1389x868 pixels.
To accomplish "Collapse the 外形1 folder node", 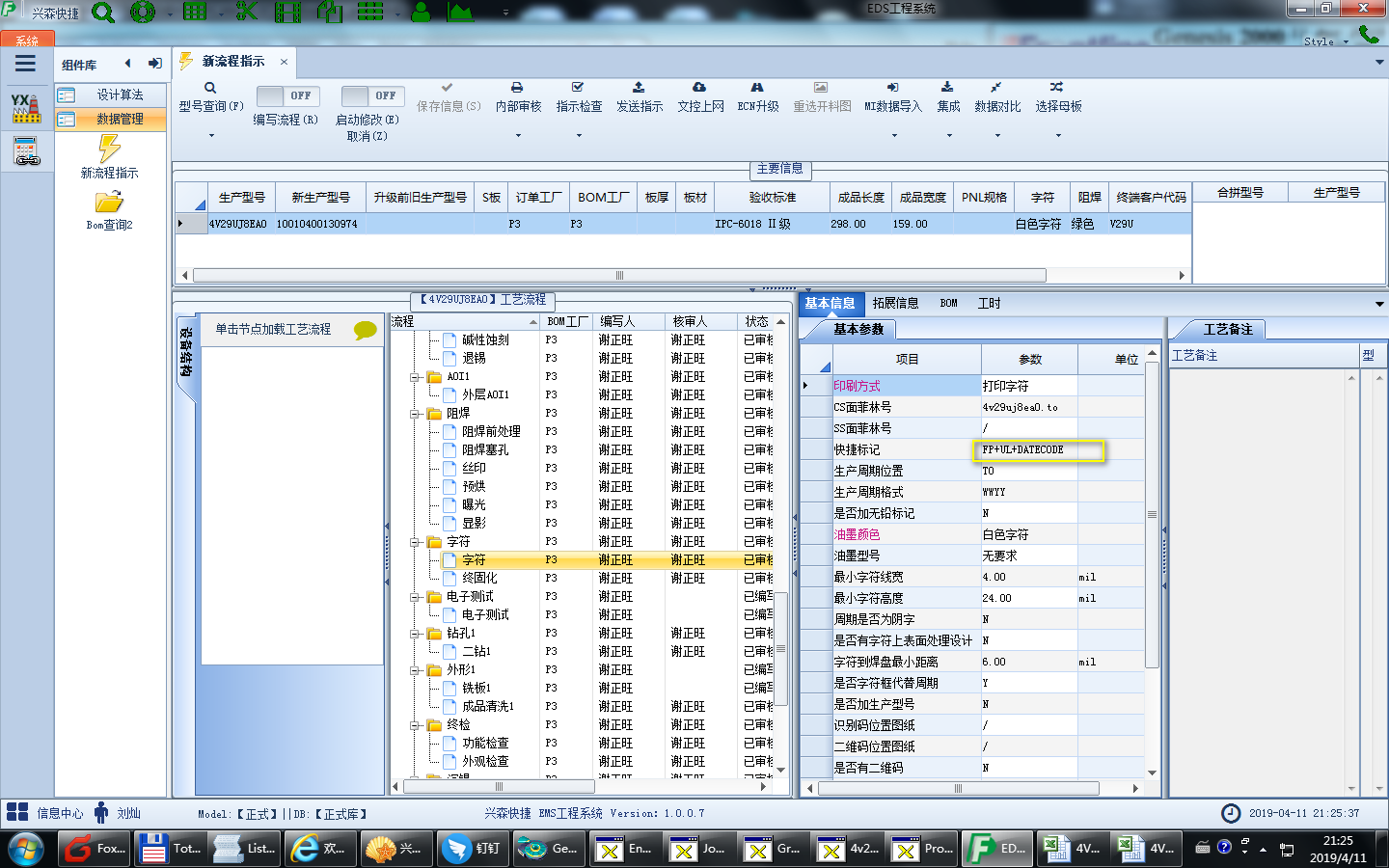I will [415, 670].
